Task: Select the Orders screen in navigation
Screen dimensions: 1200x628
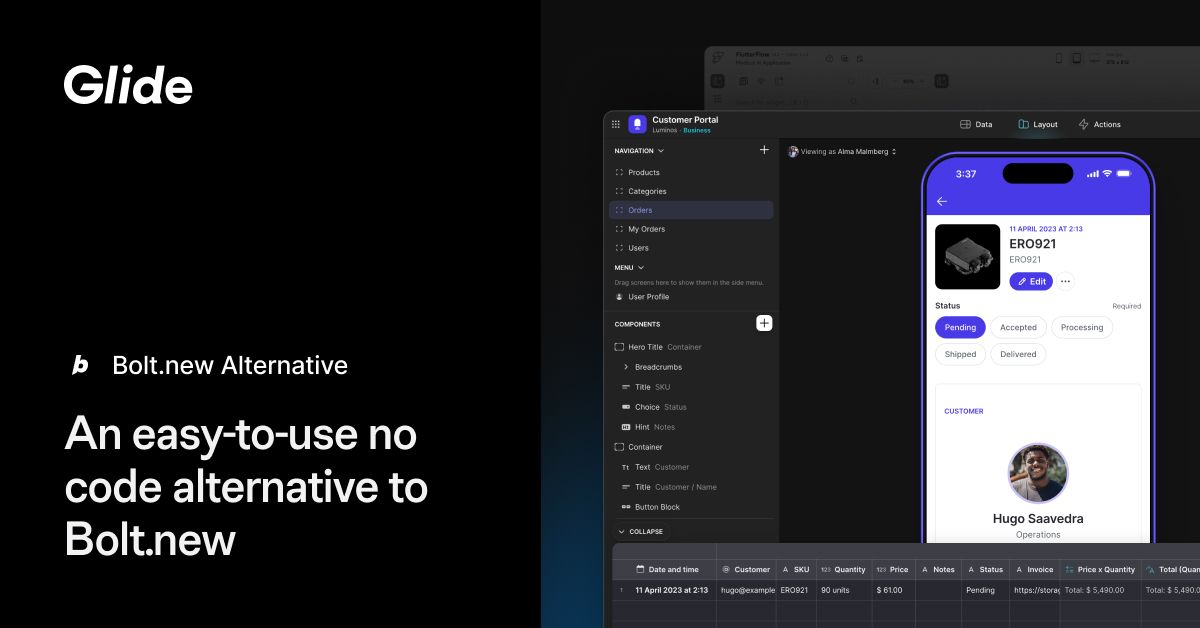Action: (691, 210)
